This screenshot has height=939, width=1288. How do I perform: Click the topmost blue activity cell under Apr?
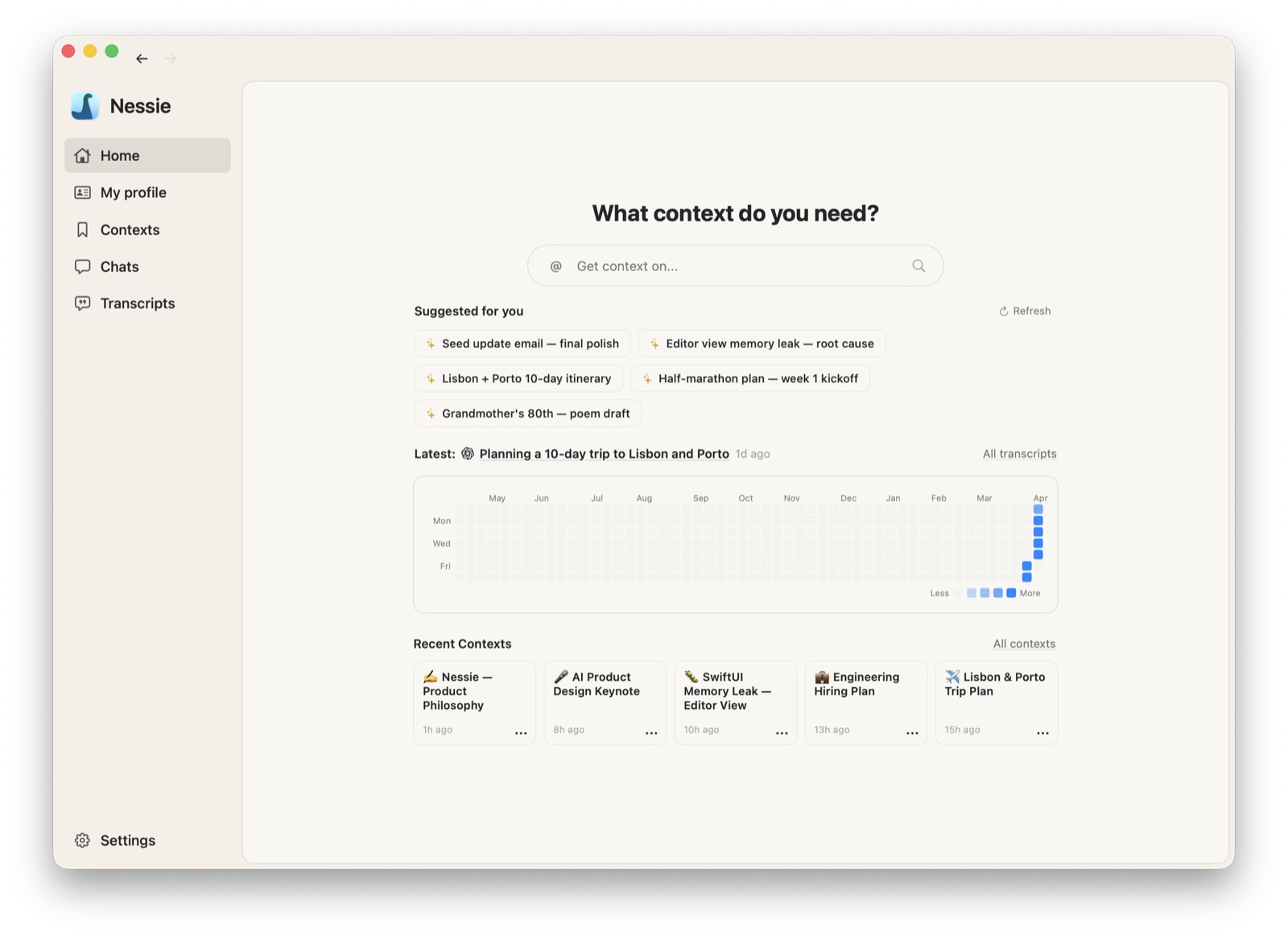click(1038, 509)
